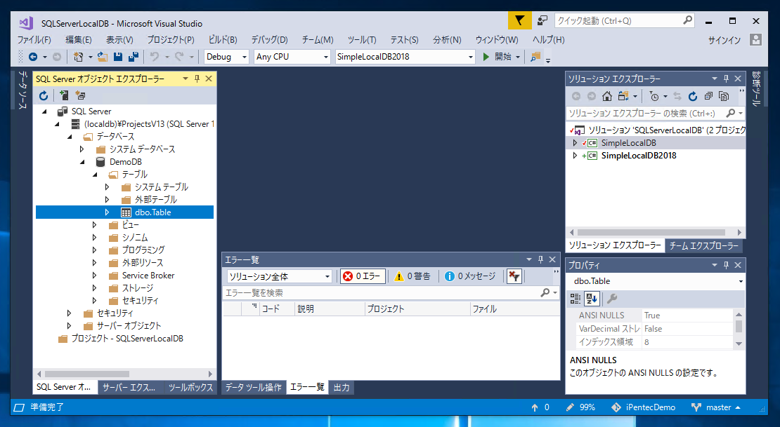
Task: Click the Open File toolbar icon
Action: click(102, 57)
